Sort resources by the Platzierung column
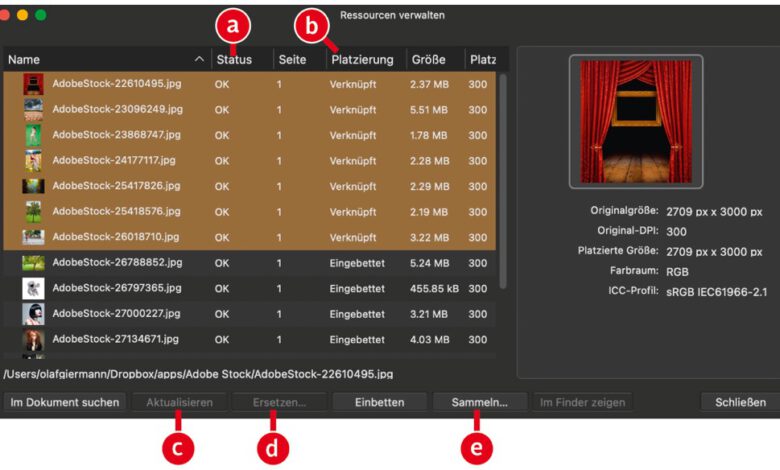 (x=363, y=60)
